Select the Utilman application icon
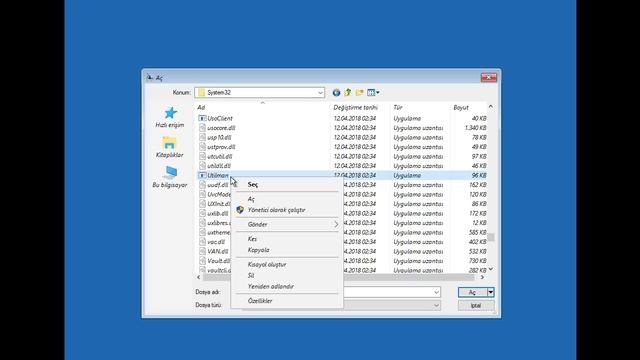This screenshot has width=640, height=360. [x=202, y=175]
